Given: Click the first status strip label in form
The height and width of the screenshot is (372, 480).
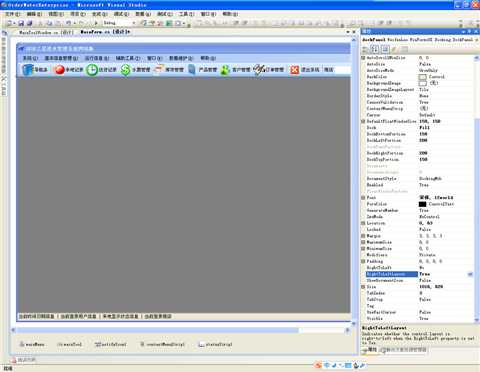Looking at the screenshot, I should click(37, 316).
